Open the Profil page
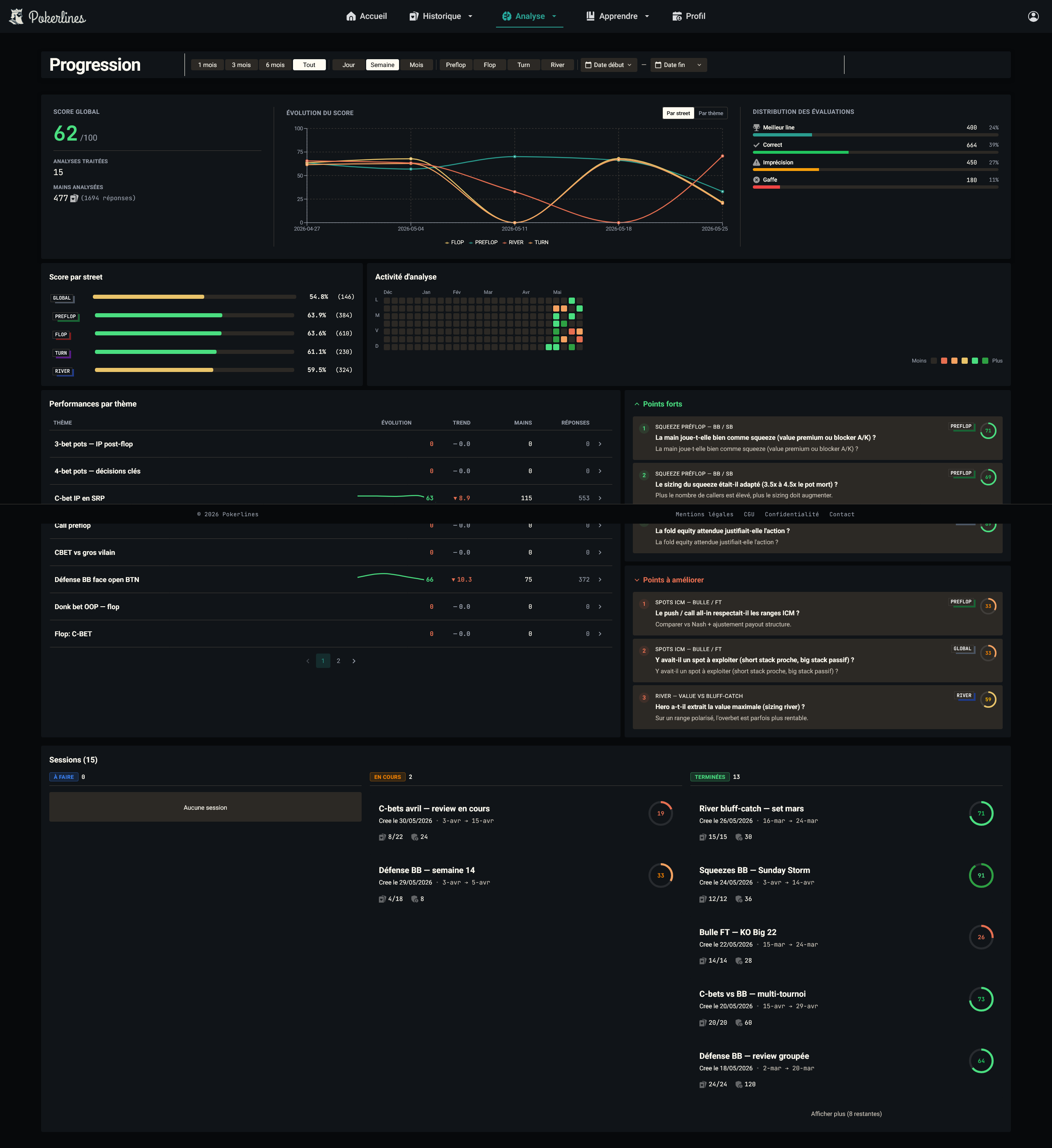1052x1148 pixels. [x=689, y=16]
